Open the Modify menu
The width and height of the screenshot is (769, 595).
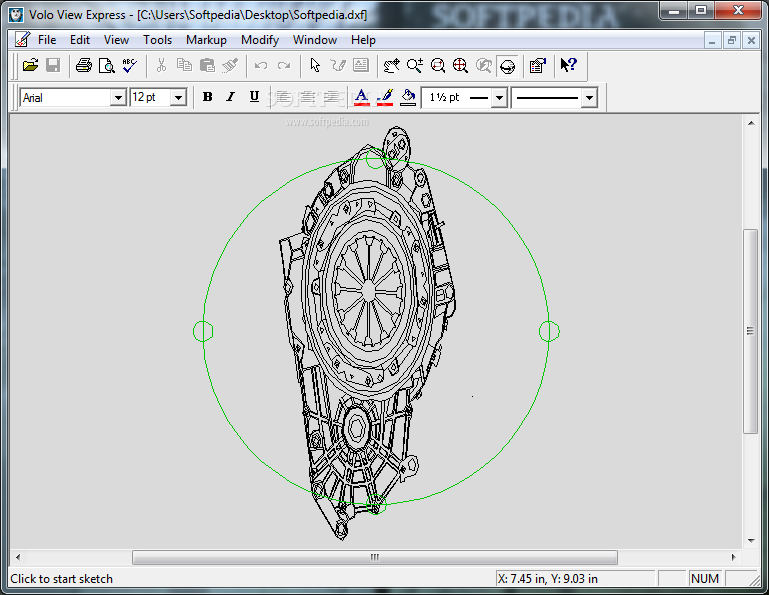point(260,40)
